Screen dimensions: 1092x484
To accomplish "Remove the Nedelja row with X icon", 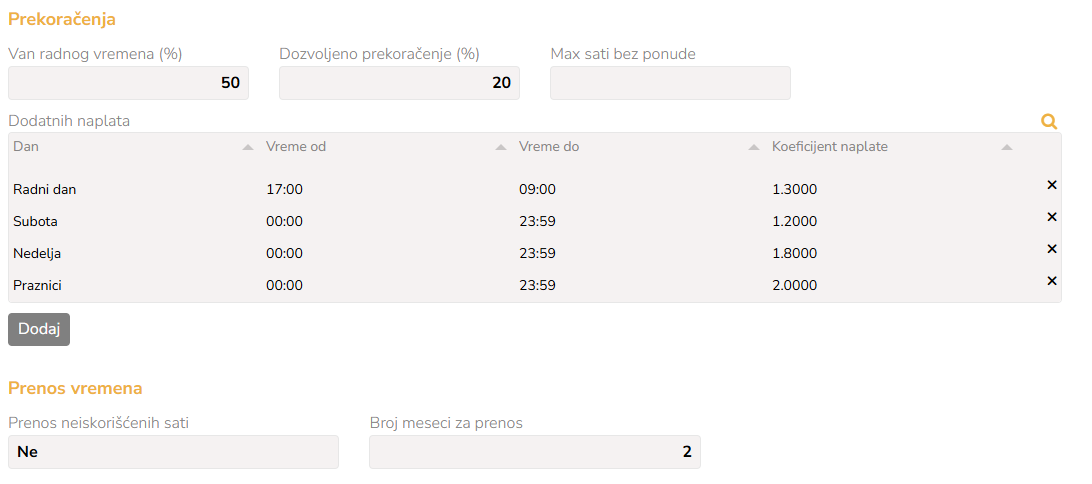I will (x=1052, y=249).
